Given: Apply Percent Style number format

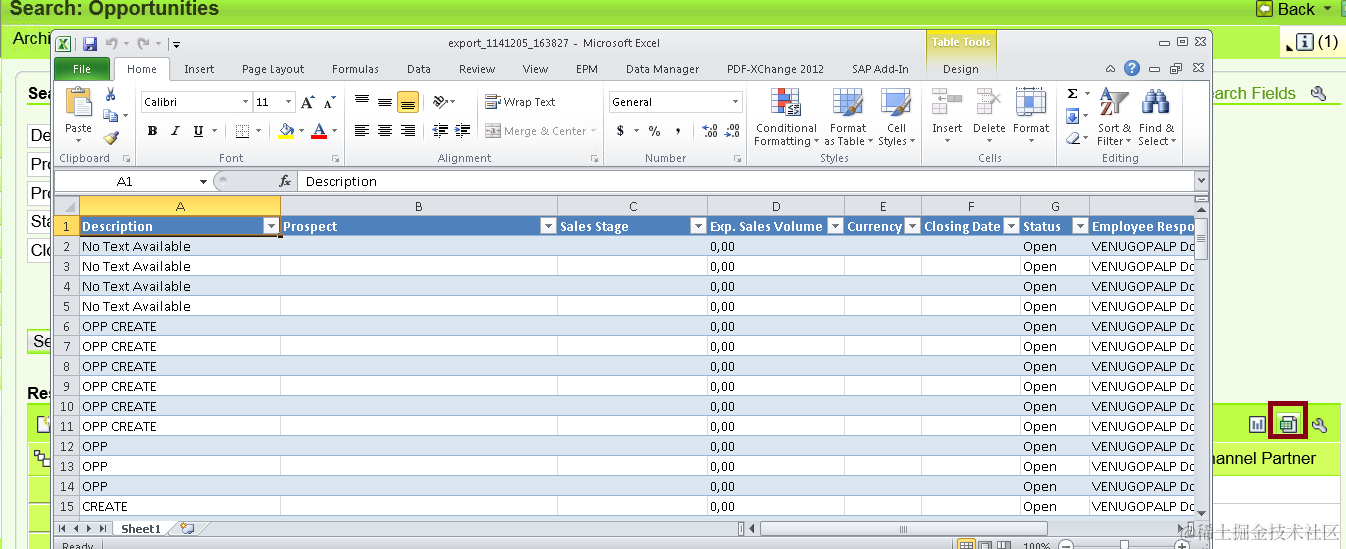Looking at the screenshot, I should [x=654, y=131].
